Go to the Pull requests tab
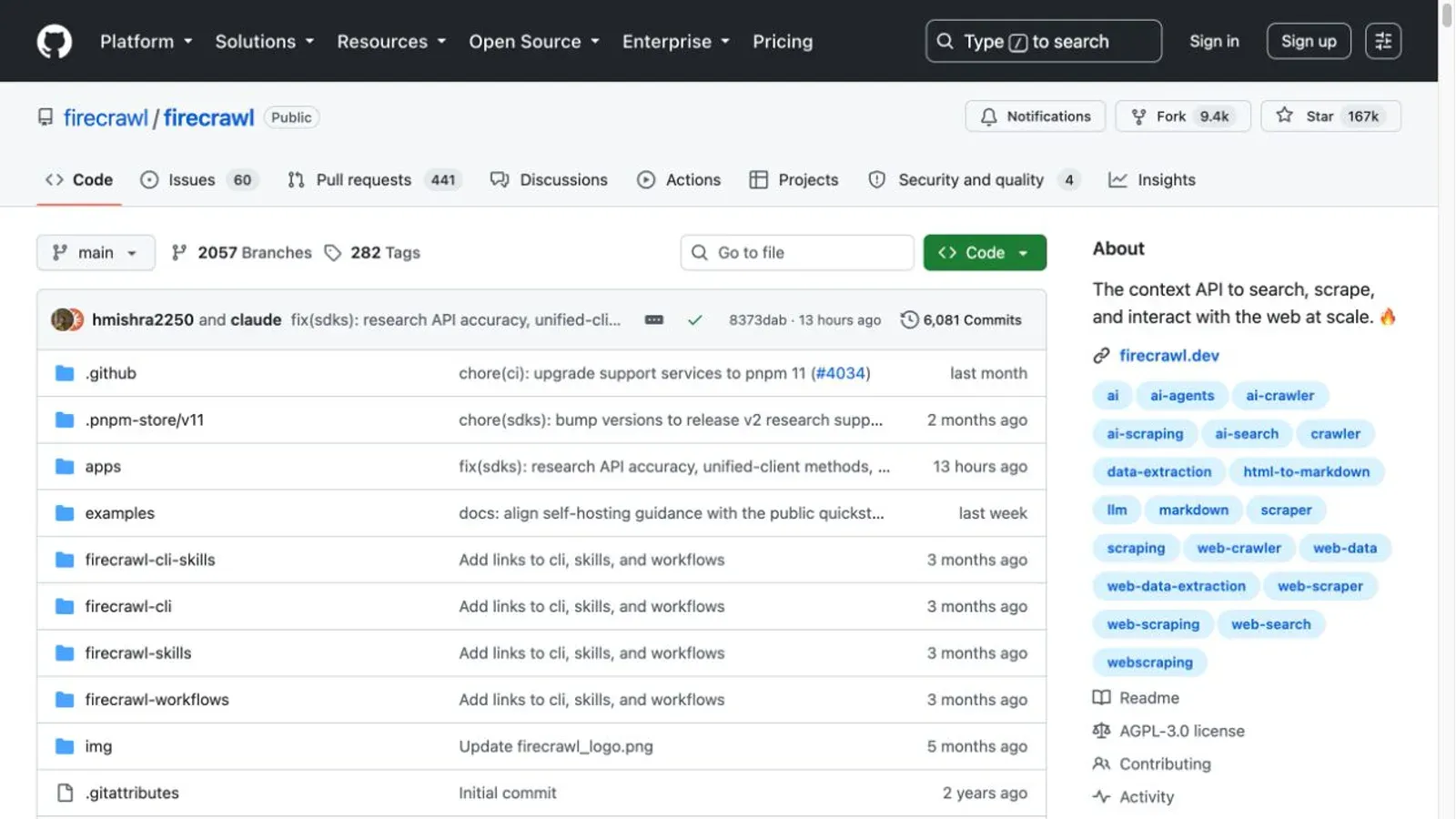The width and height of the screenshot is (1456, 819). [x=374, y=180]
